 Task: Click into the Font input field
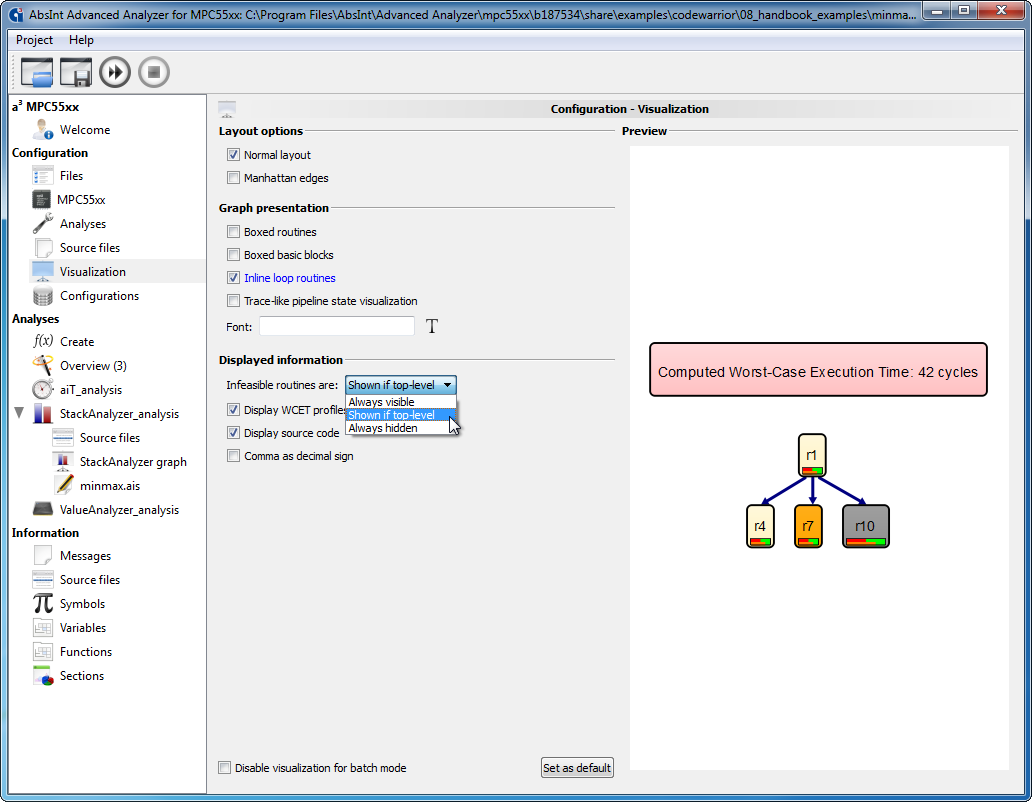pyautogui.click(x=336, y=326)
